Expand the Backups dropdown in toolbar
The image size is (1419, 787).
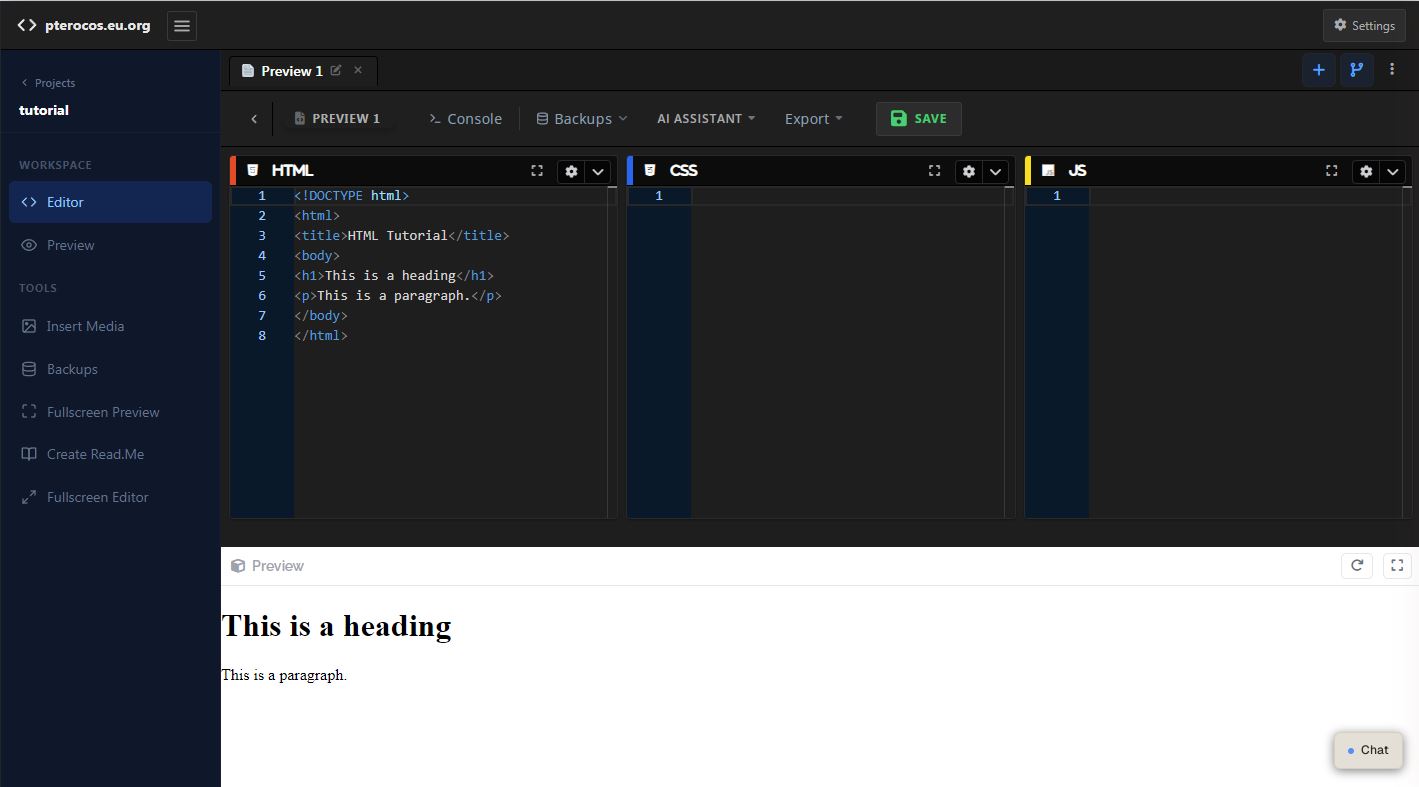tap(582, 119)
